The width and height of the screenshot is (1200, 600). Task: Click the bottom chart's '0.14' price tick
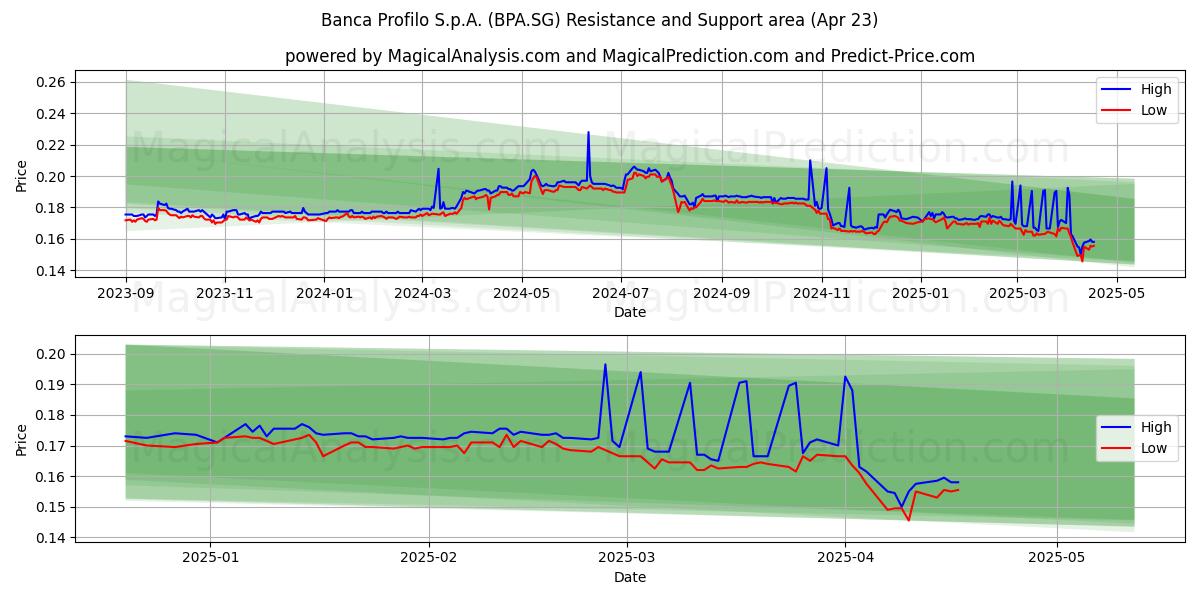[51, 538]
